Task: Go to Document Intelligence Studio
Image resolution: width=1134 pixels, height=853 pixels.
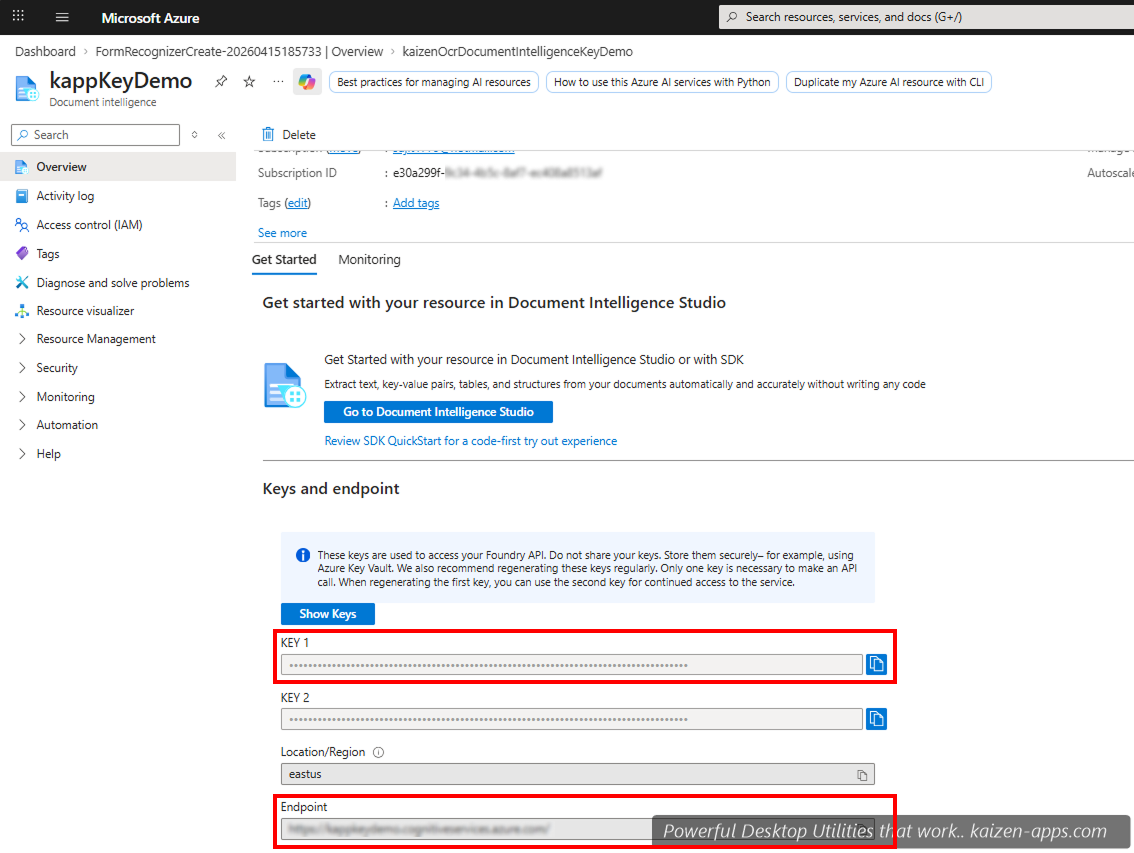Action: click(x=438, y=412)
